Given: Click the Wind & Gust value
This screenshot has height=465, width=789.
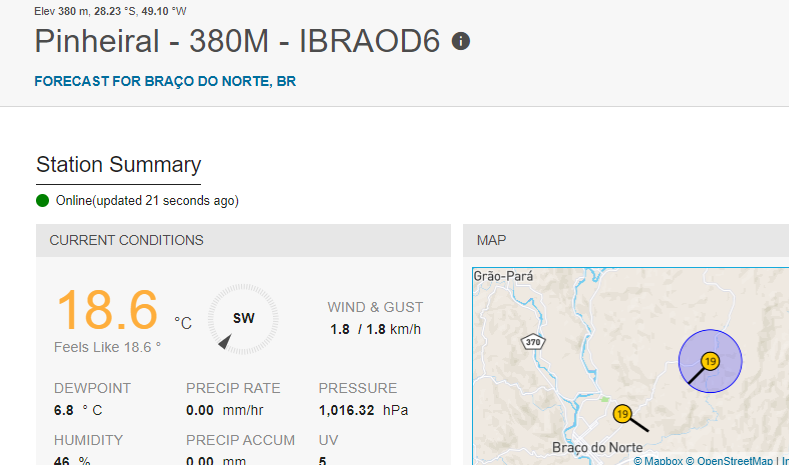Looking at the screenshot, I should [375, 329].
